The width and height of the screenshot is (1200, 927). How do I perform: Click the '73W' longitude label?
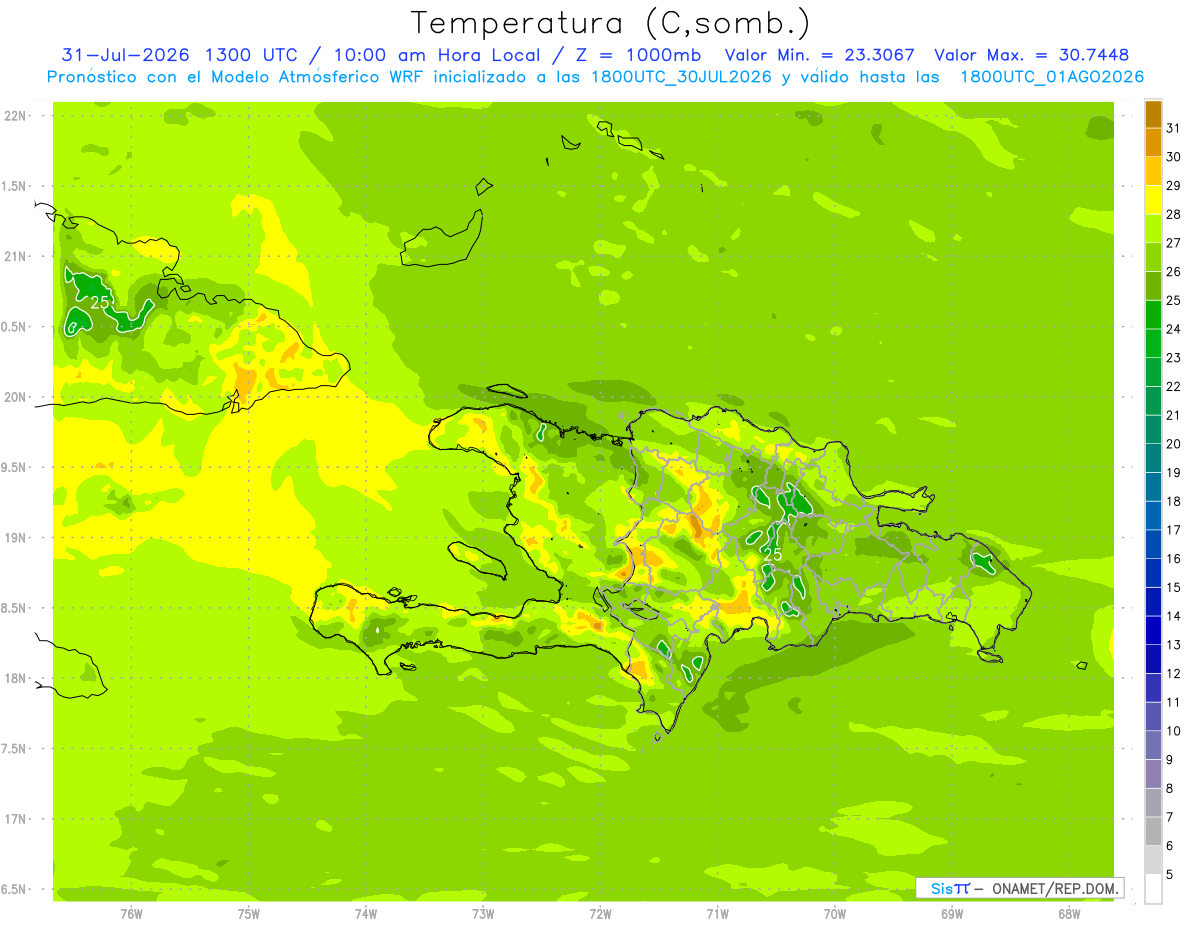(x=483, y=914)
